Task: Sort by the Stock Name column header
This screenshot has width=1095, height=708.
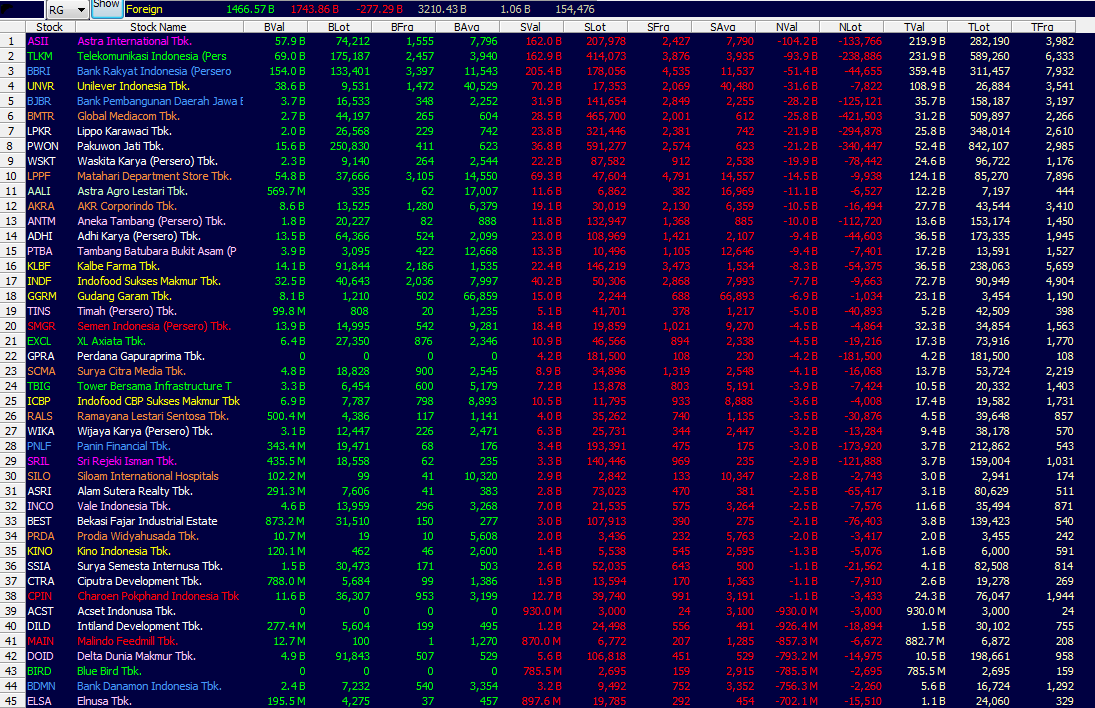Action: [159, 27]
